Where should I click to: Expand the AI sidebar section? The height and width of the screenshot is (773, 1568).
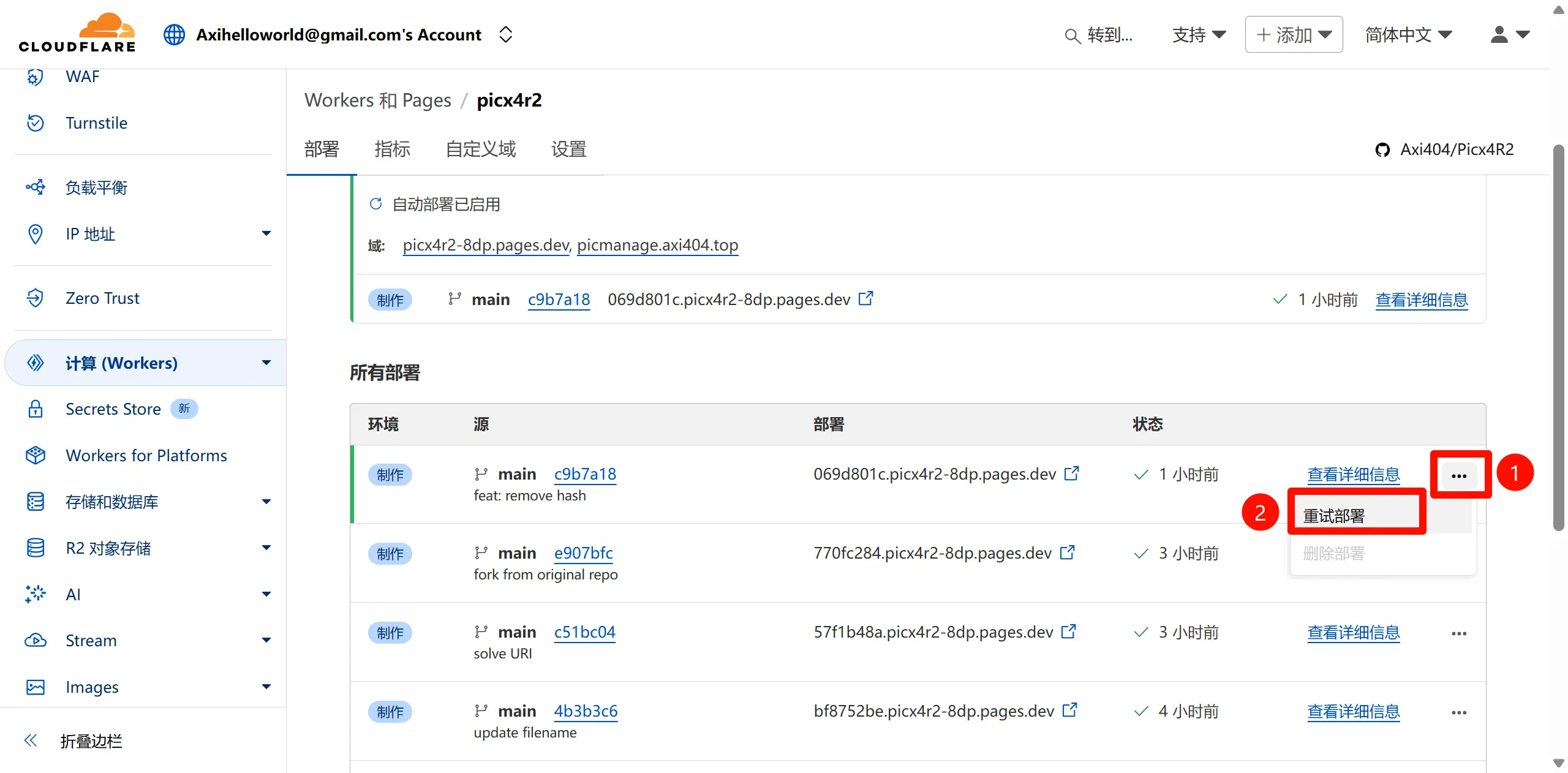[266, 594]
